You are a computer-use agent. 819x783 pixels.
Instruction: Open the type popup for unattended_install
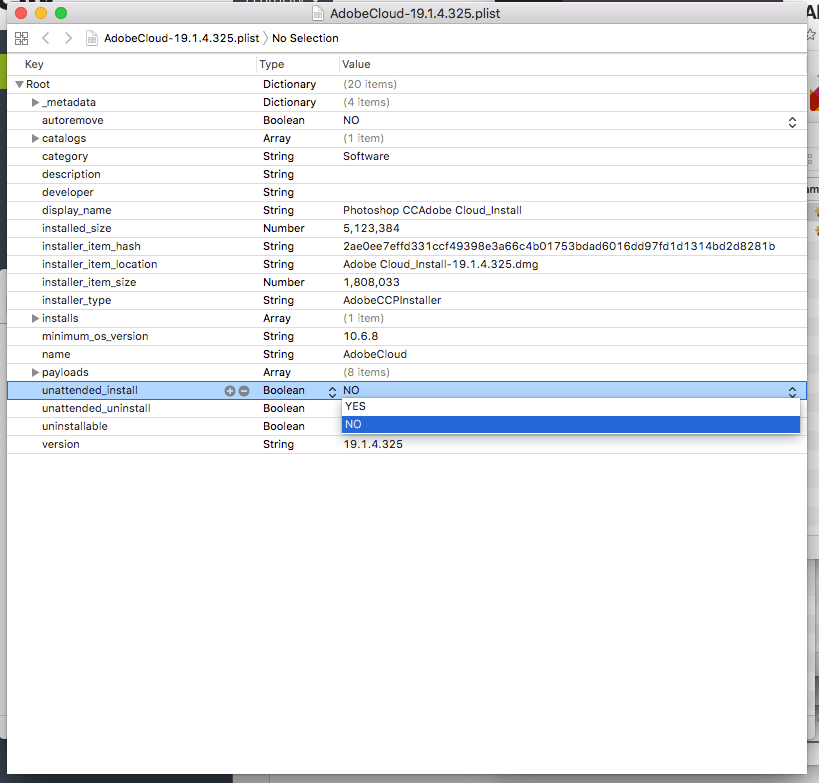[x=332, y=392]
